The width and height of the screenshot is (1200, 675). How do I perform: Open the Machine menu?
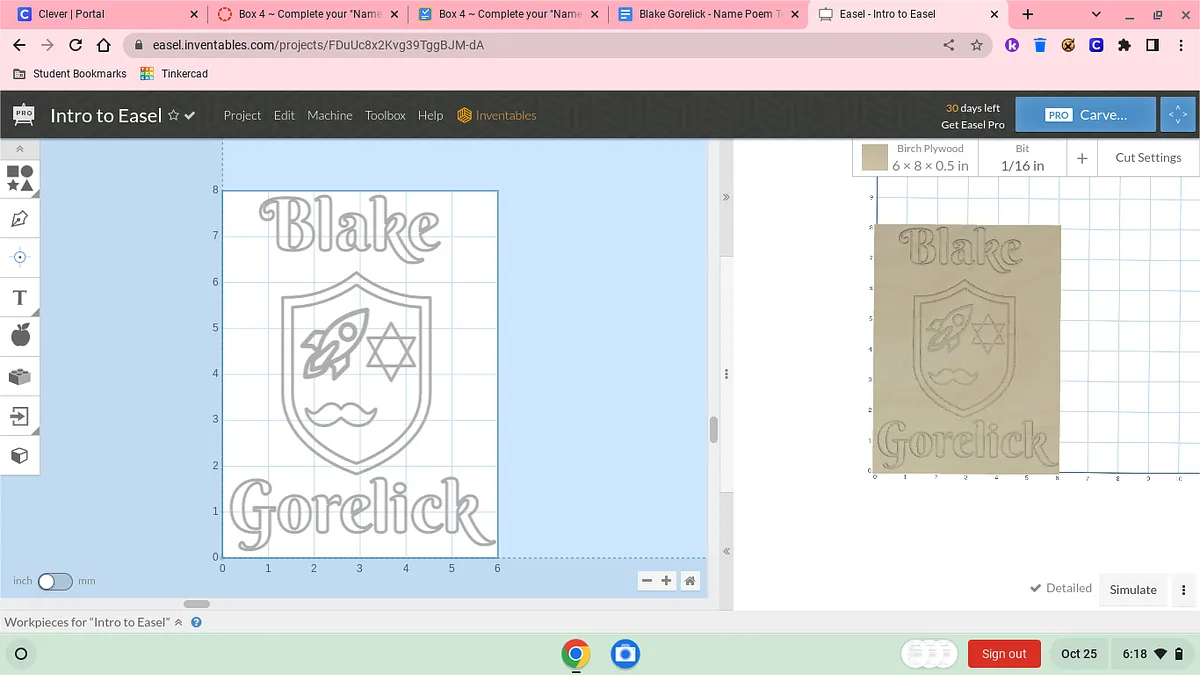tap(330, 115)
